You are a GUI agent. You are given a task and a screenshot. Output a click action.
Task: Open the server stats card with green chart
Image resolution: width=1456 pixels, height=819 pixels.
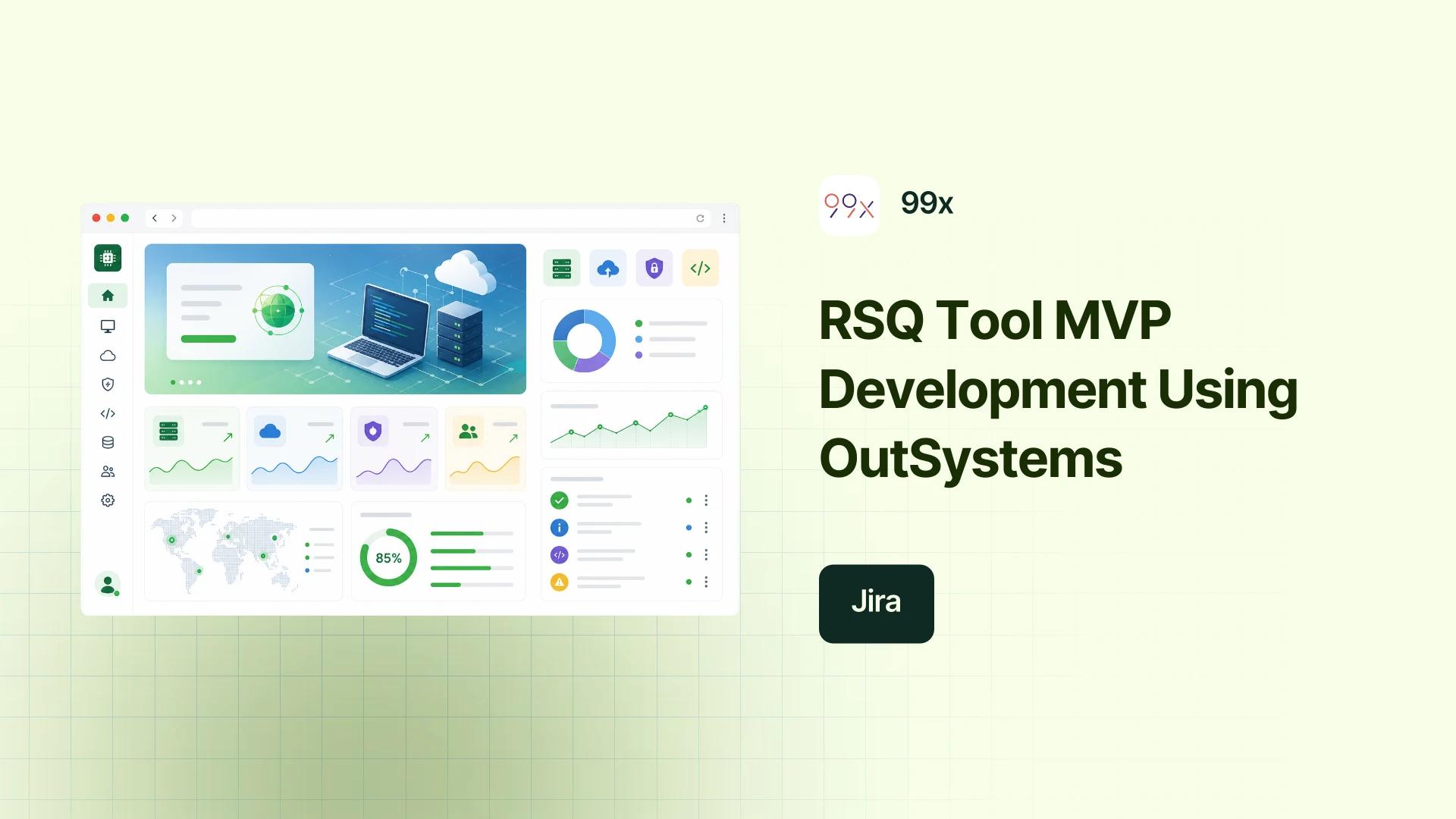(192, 449)
